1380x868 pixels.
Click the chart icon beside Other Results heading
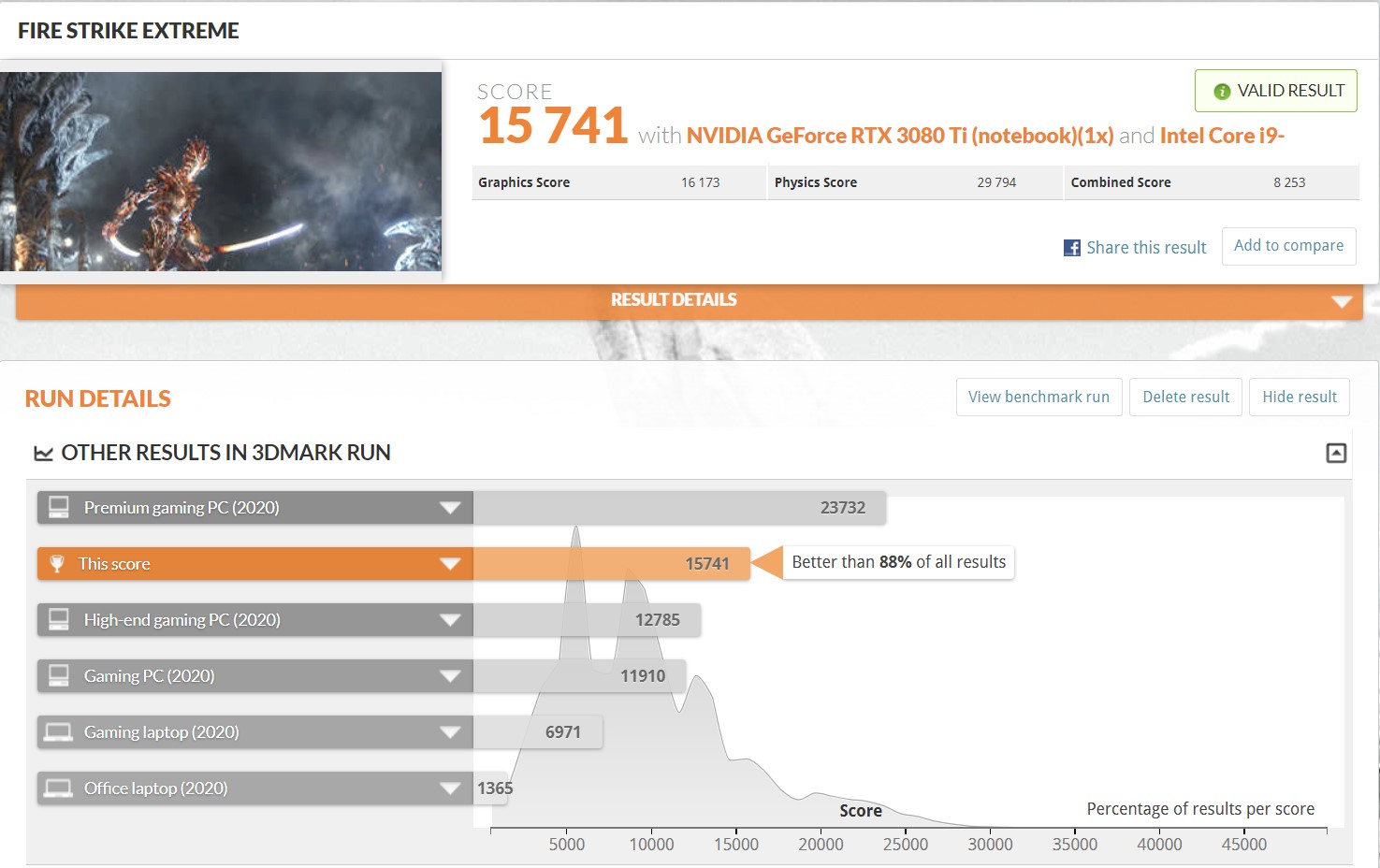(43, 454)
